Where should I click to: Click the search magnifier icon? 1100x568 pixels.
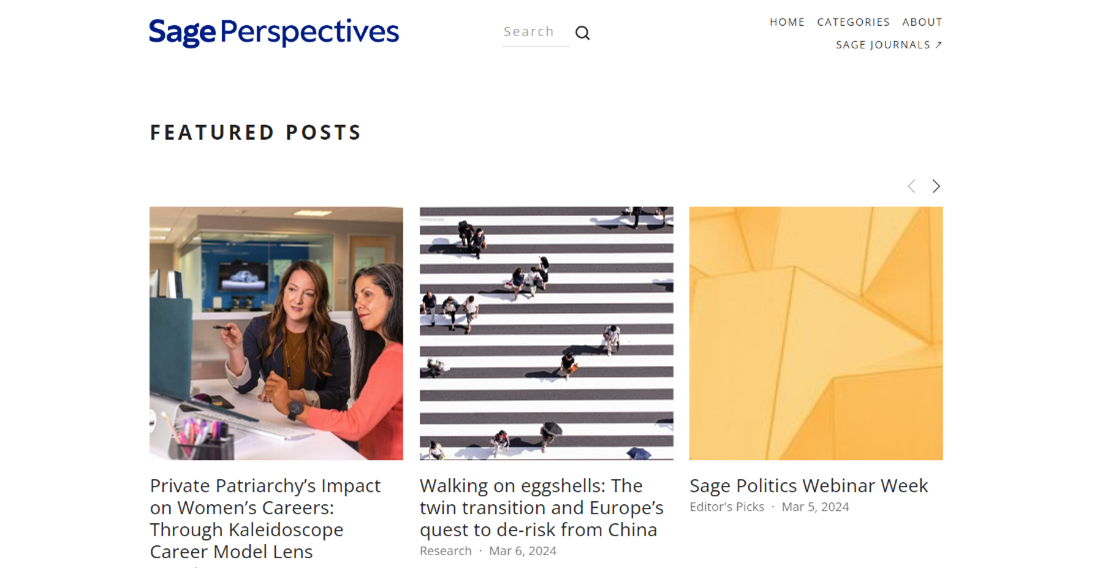point(582,33)
